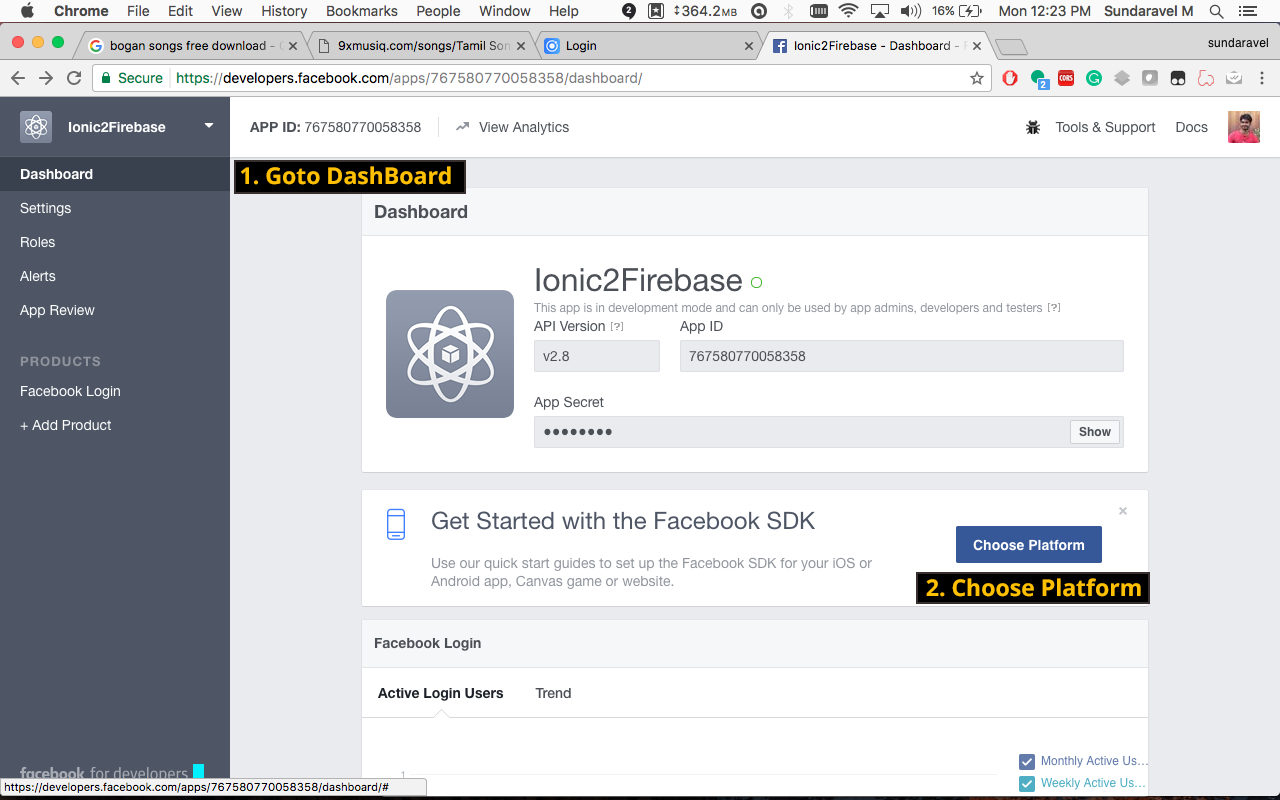Viewport: 1280px width, 800px height.
Task: Click the [?] help next to API Version
Action: point(617,327)
